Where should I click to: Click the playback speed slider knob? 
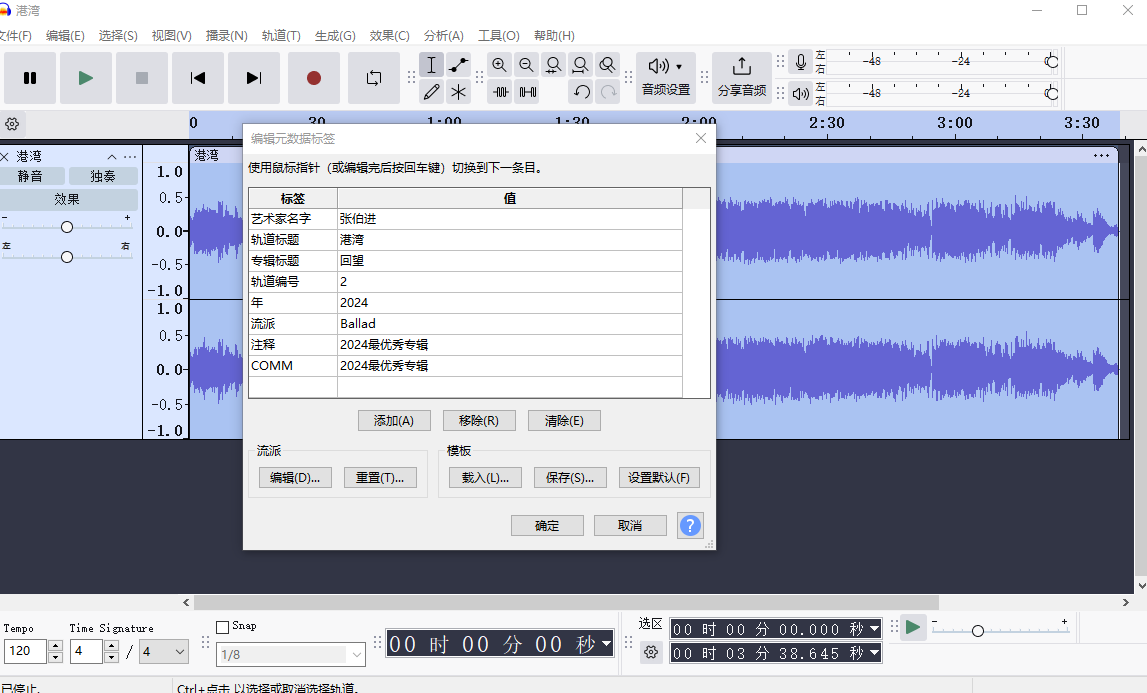click(x=978, y=631)
